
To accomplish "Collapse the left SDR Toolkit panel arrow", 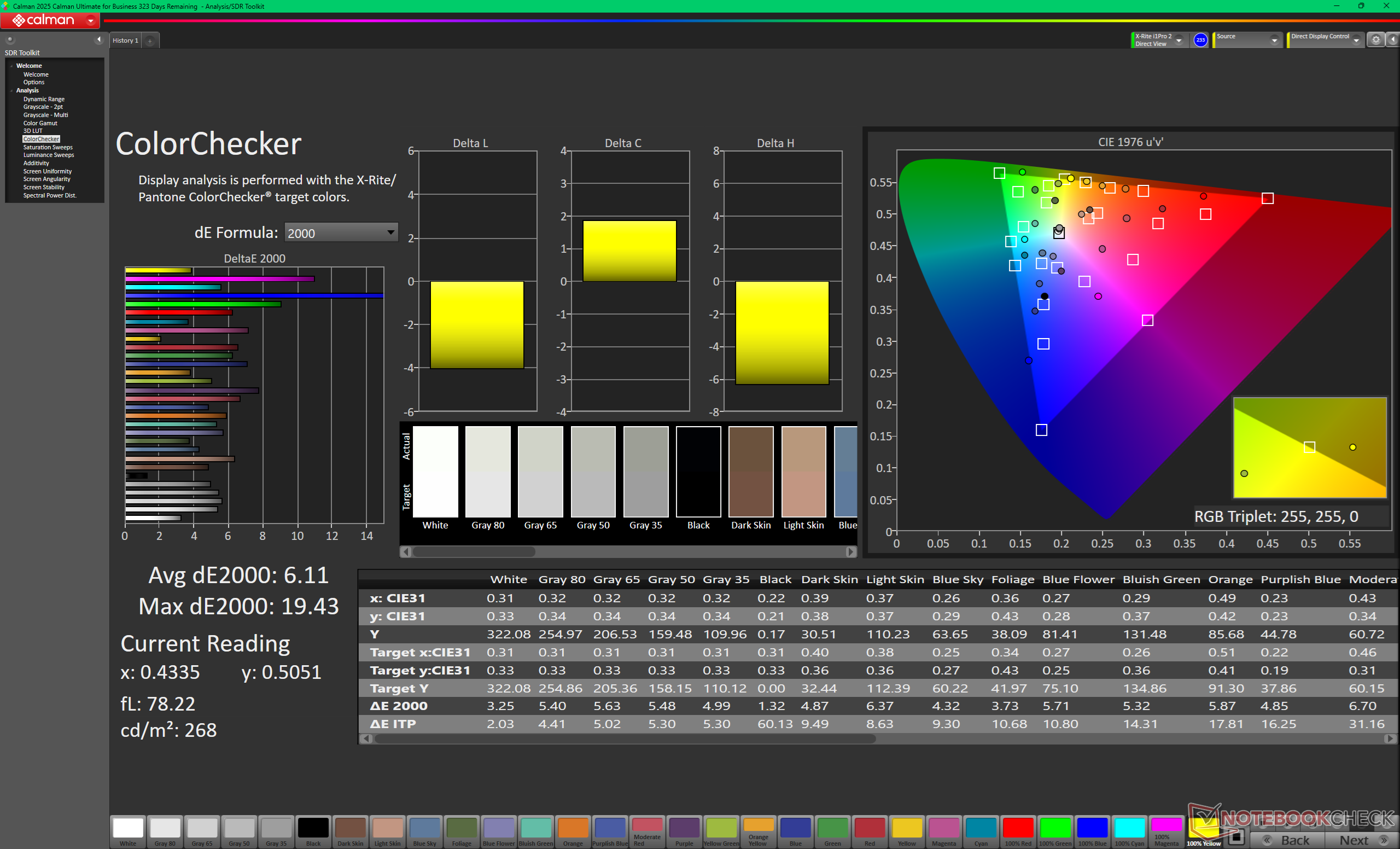I will [99, 39].
